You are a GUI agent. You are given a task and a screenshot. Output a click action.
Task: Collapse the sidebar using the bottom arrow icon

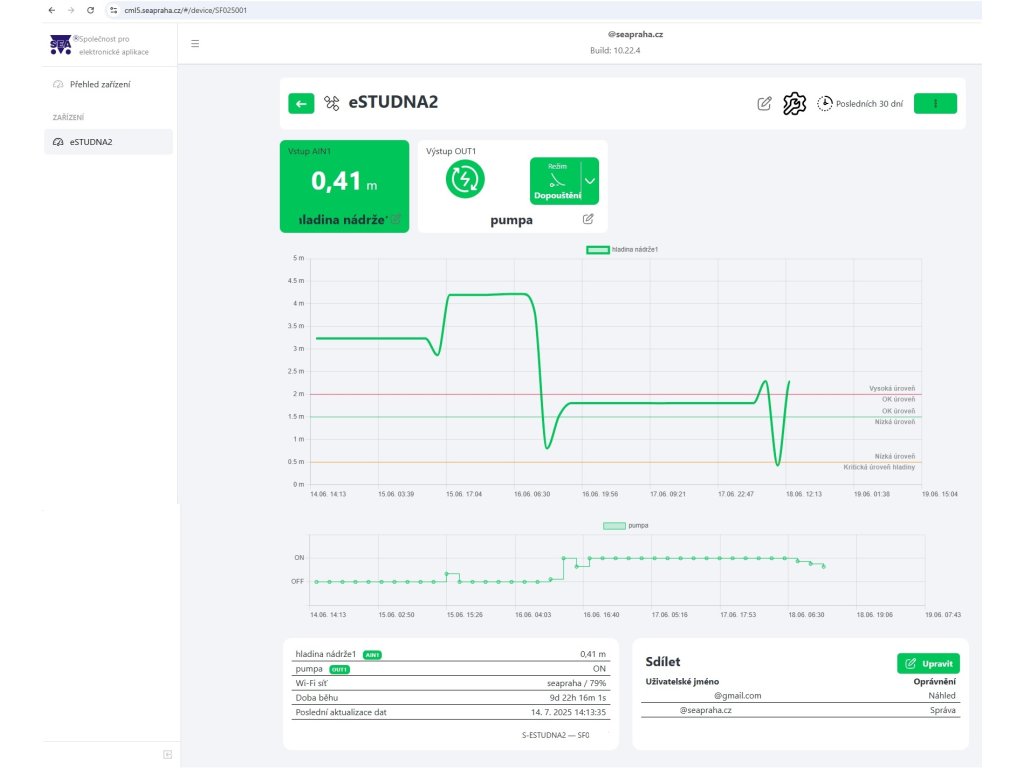(x=168, y=754)
